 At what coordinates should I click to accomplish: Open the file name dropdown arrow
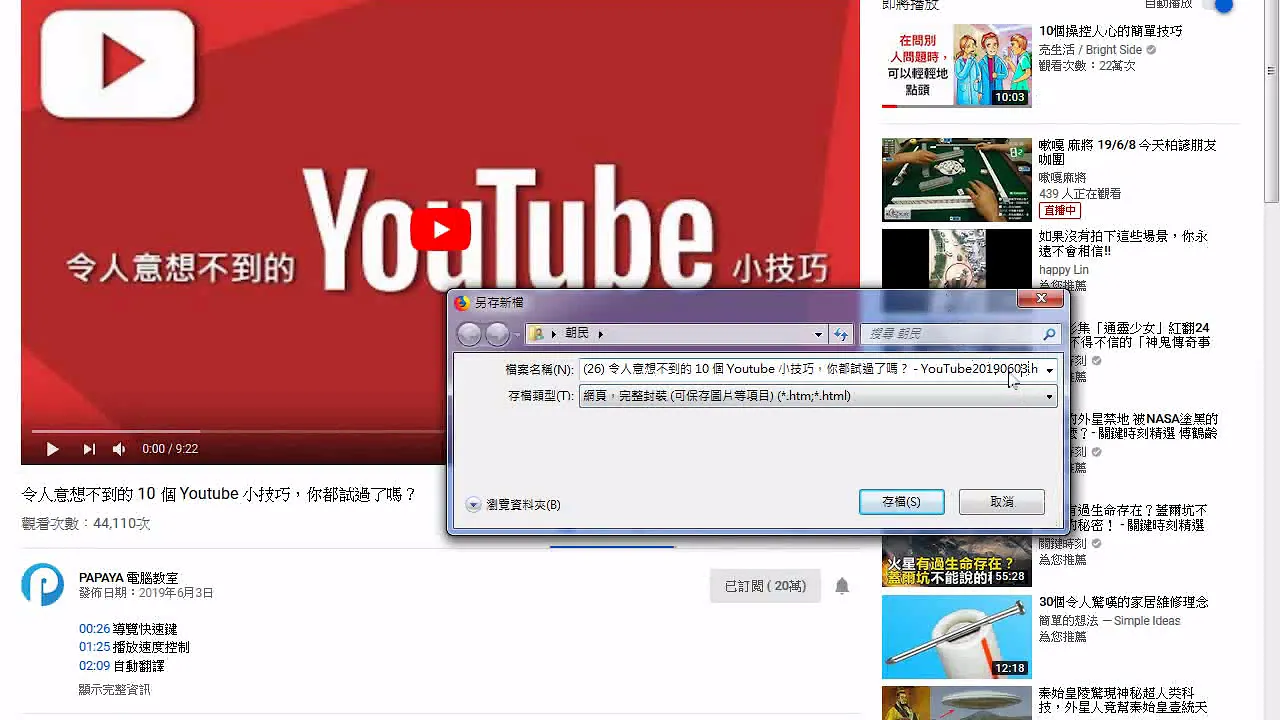tap(1049, 370)
